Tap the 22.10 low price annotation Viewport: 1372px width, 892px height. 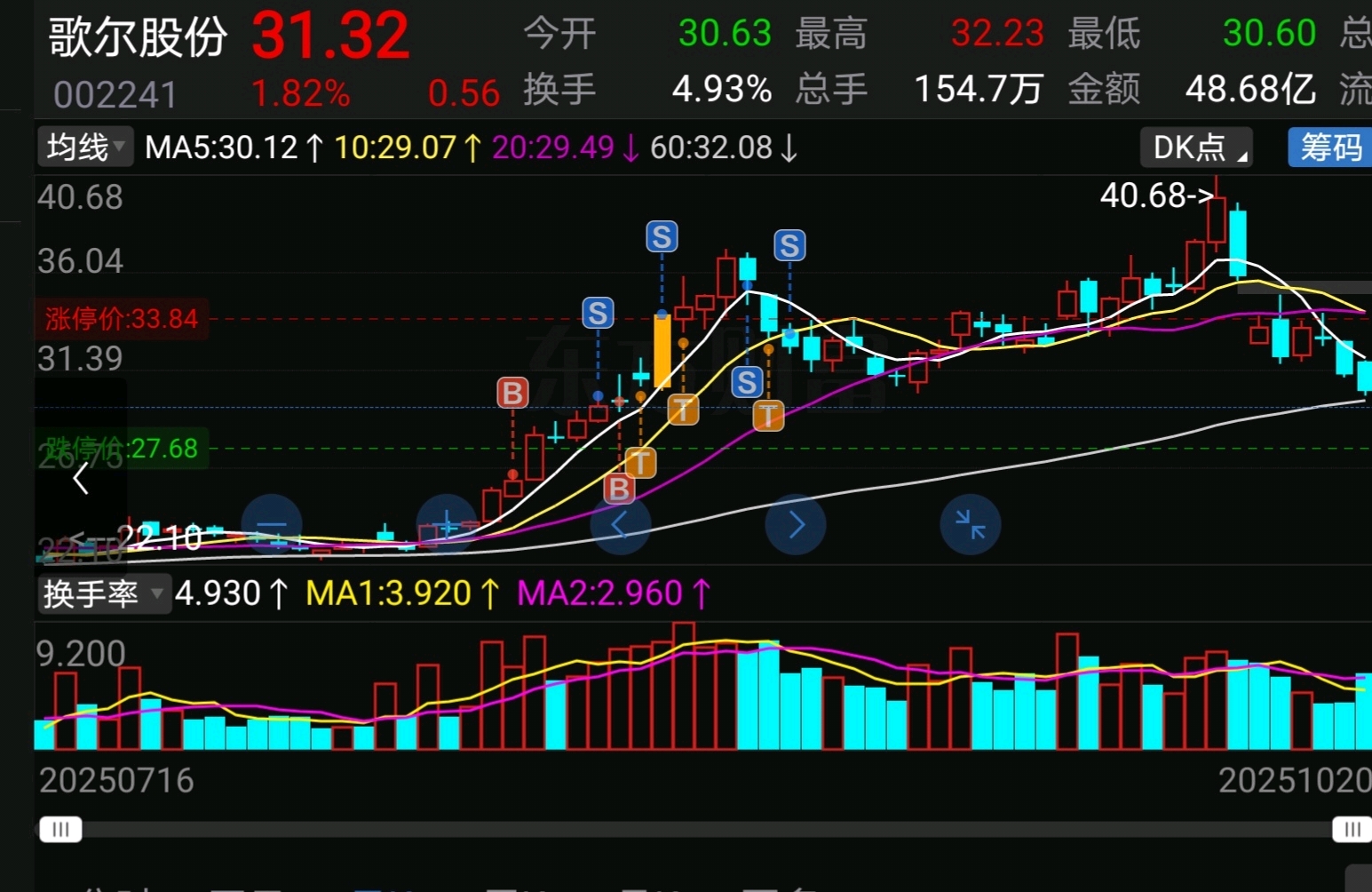161,538
